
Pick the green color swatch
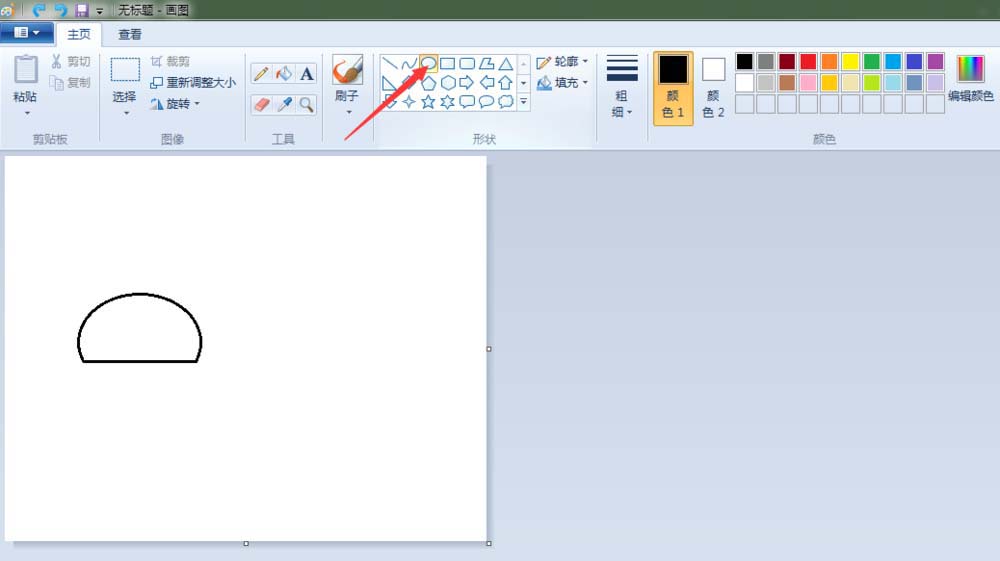[871, 61]
